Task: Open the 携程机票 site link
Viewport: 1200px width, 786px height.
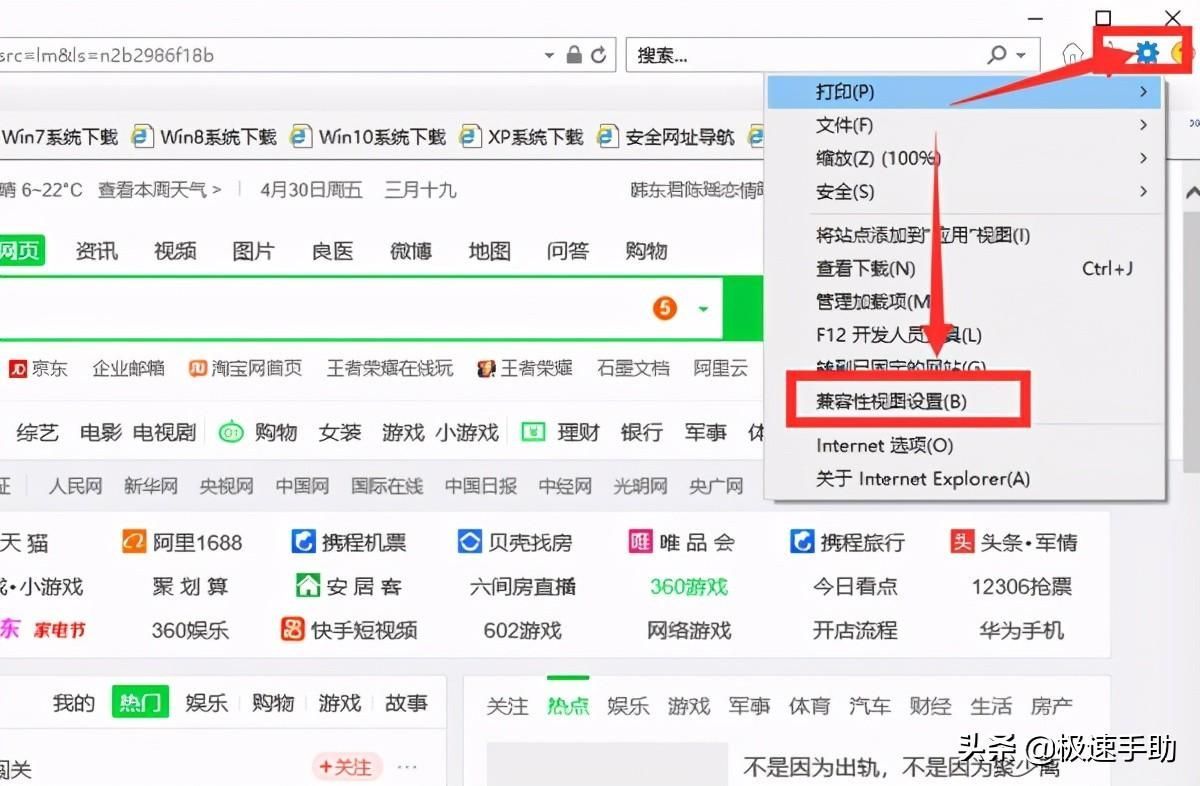Action: pyautogui.click(x=349, y=543)
